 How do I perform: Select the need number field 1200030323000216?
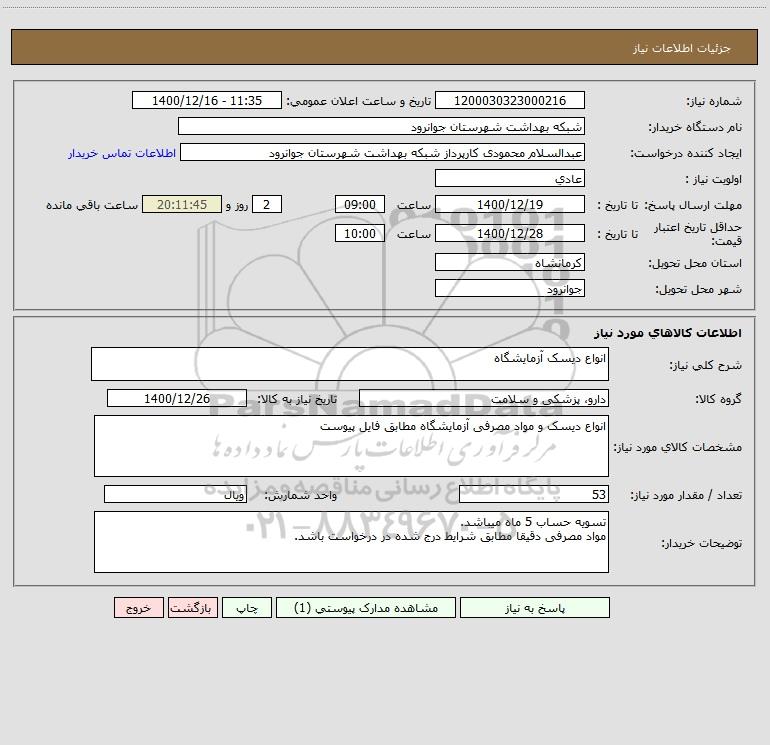point(510,100)
